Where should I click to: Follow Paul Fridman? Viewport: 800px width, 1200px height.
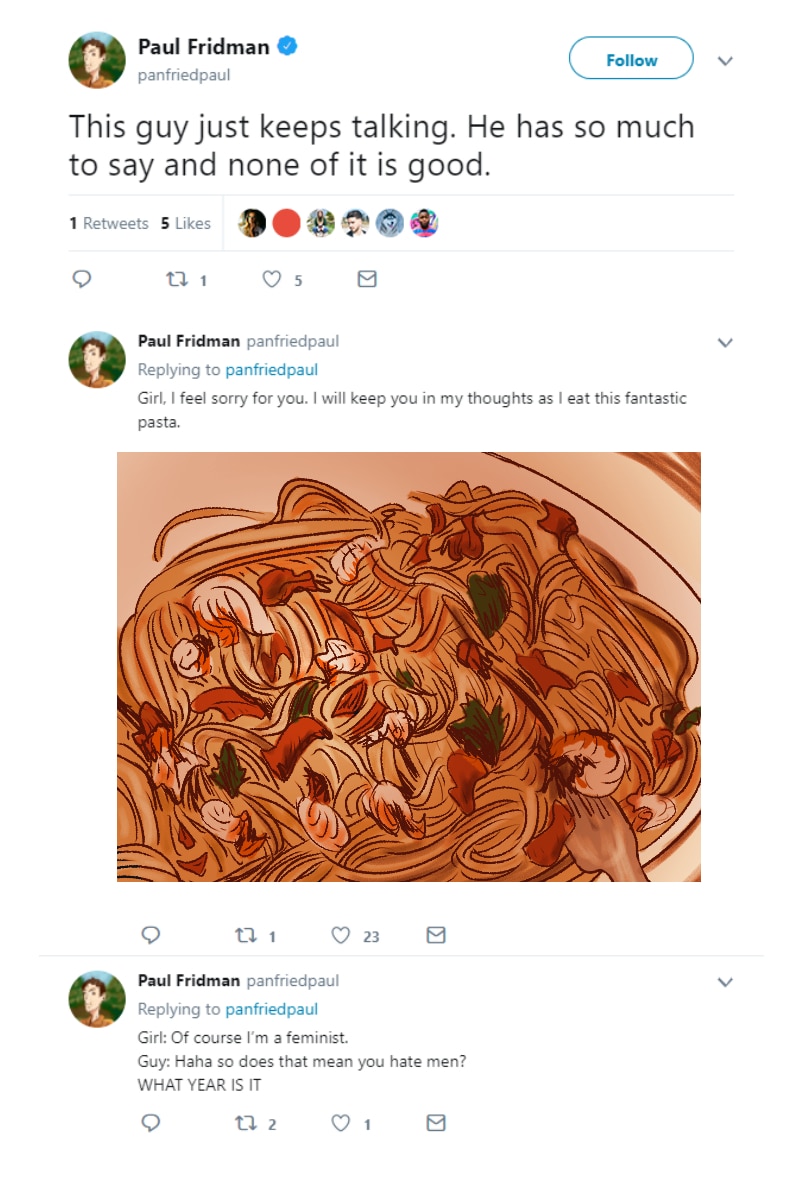pyautogui.click(x=631, y=59)
